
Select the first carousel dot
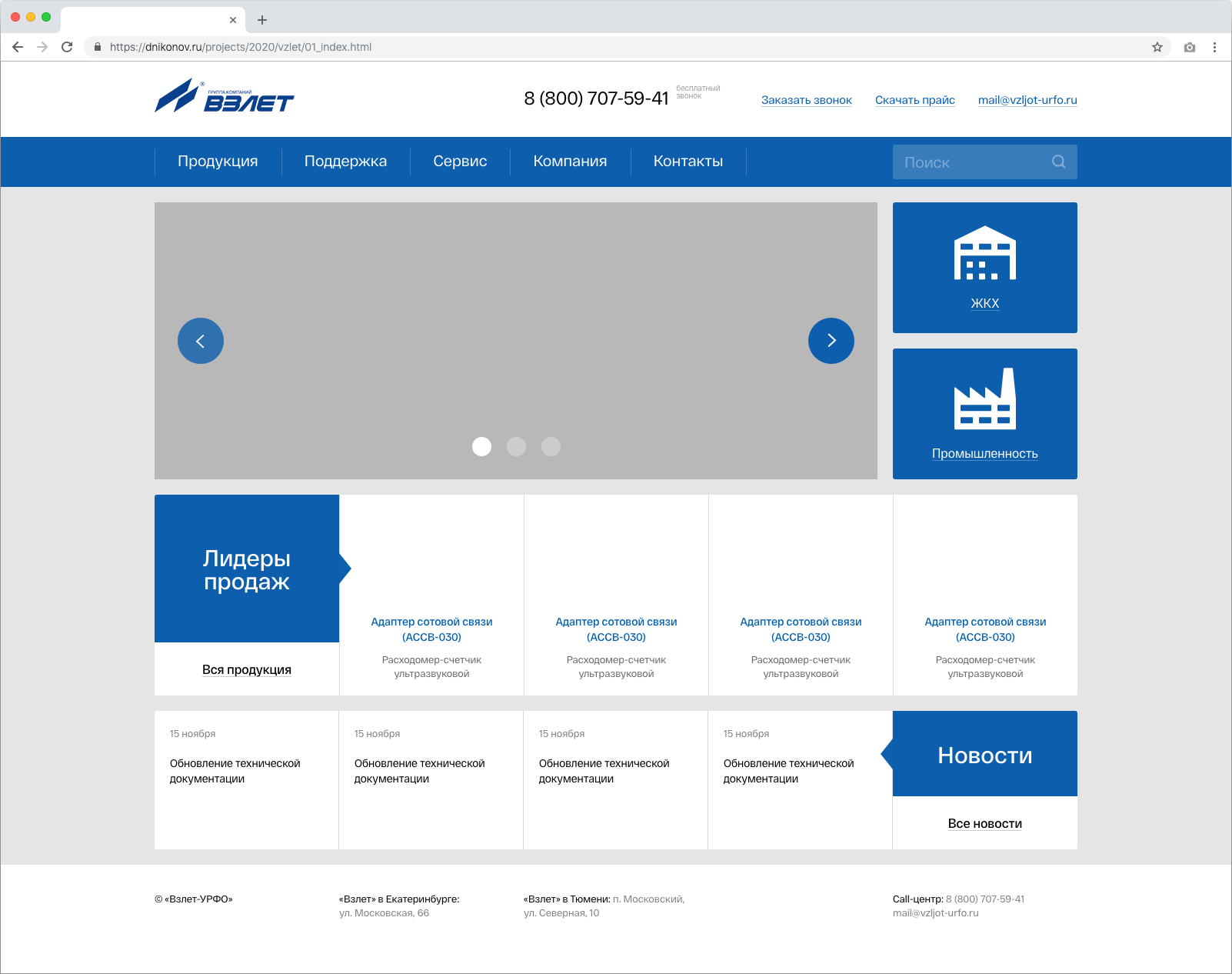(x=481, y=446)
